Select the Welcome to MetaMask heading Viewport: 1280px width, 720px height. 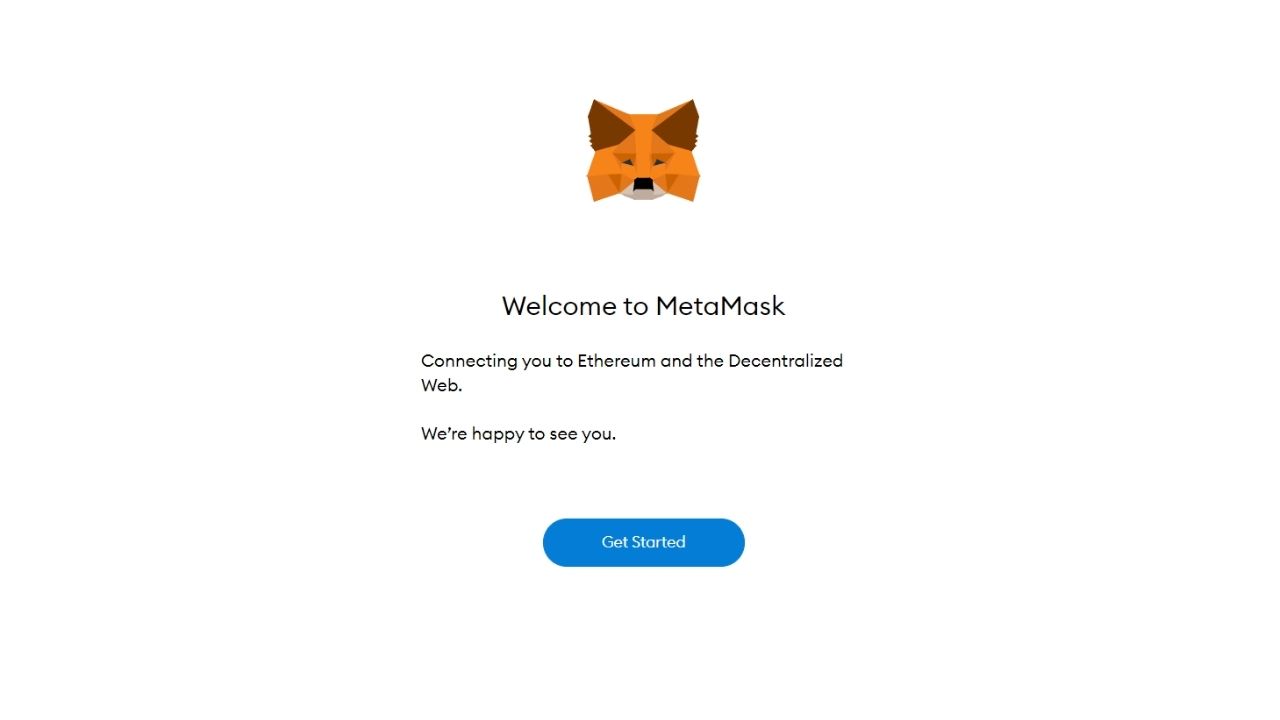coord(643,306)
